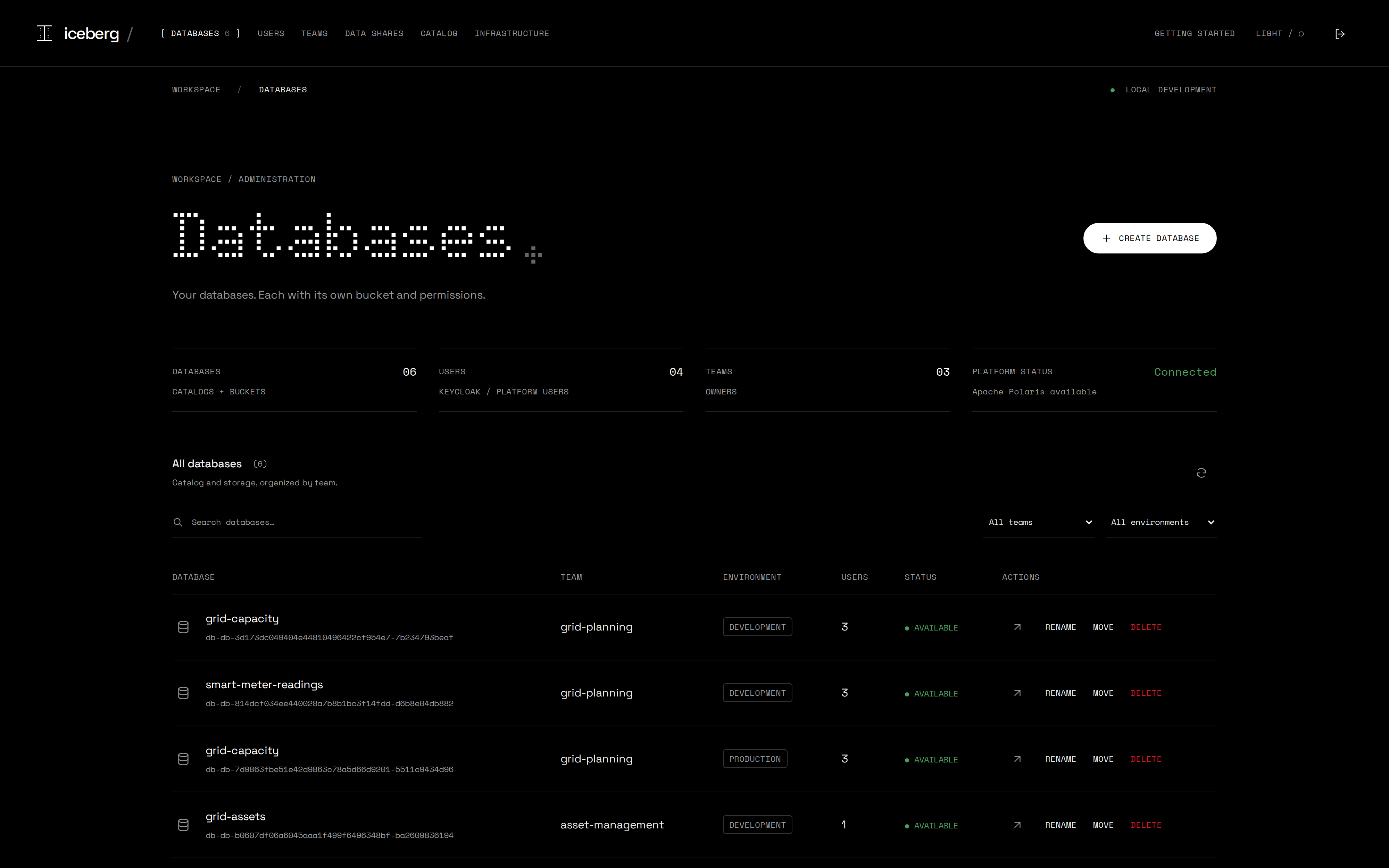
Task: Click the AVAILABLE status in smart-meter-readings row
Action: [931, 693]
